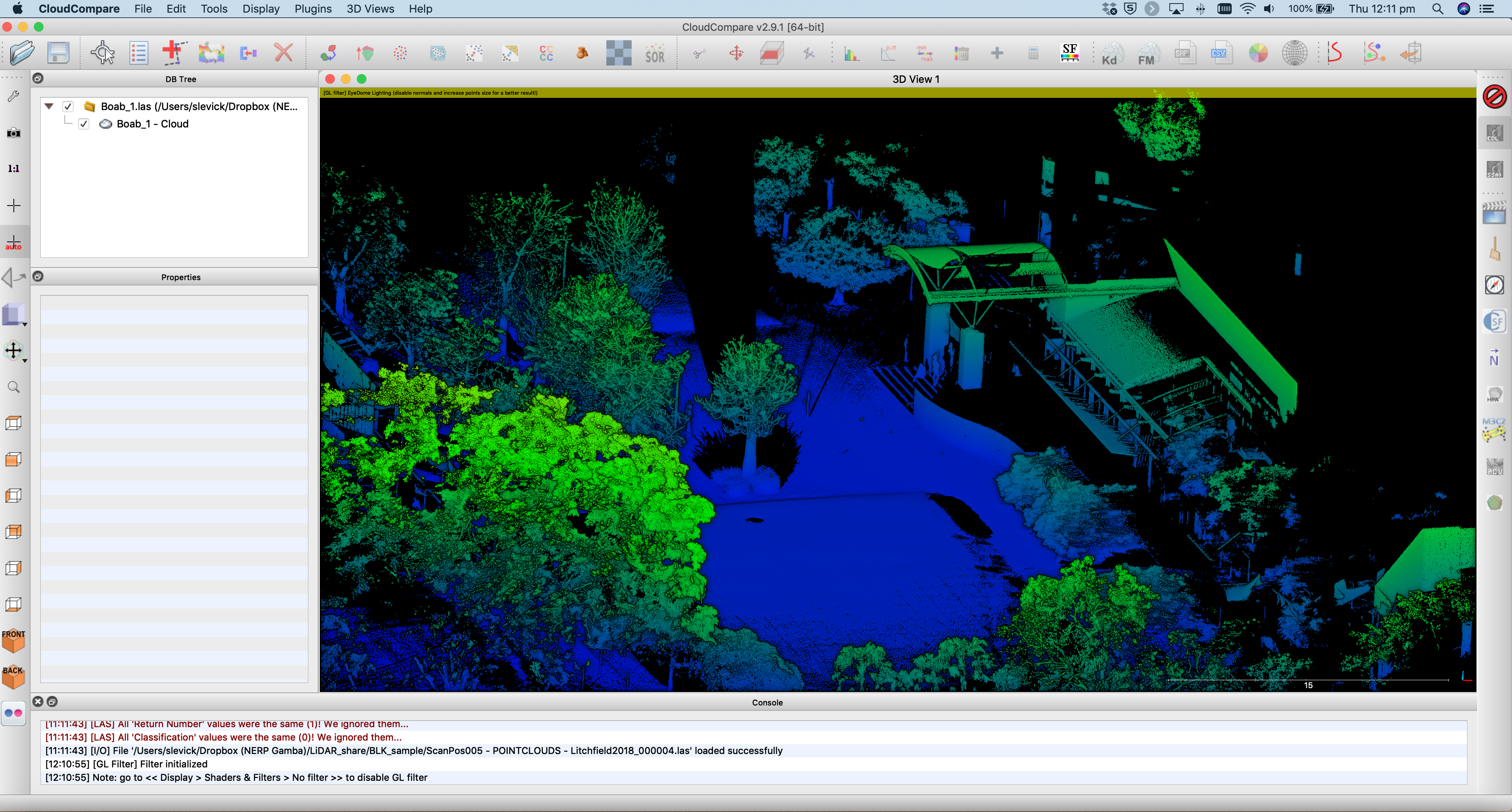Delete selected entity with red X
The image size is (1512, 812).
tap(283, 53)
